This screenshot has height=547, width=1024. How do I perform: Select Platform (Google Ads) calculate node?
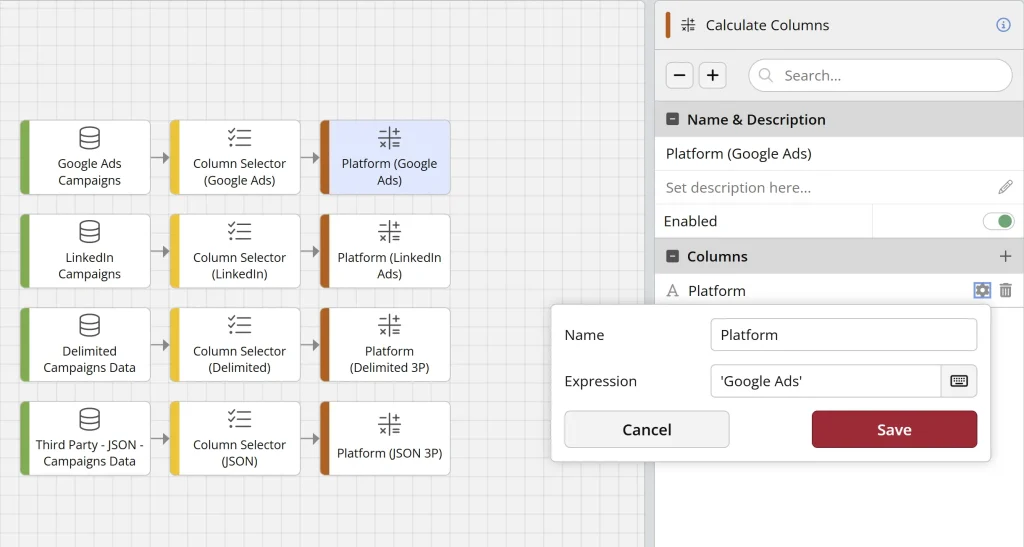tap(385, 157)
